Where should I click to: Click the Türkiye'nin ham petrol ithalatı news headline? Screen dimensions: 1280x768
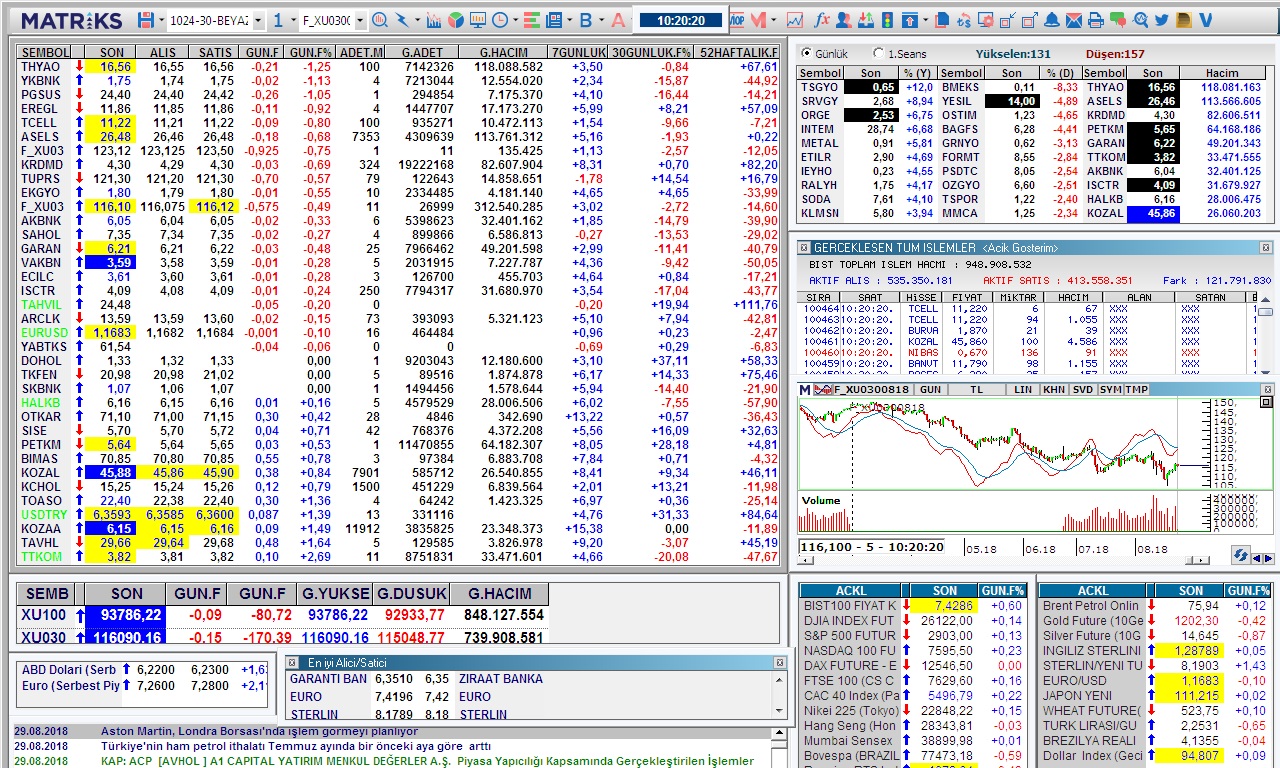point(296,746)
